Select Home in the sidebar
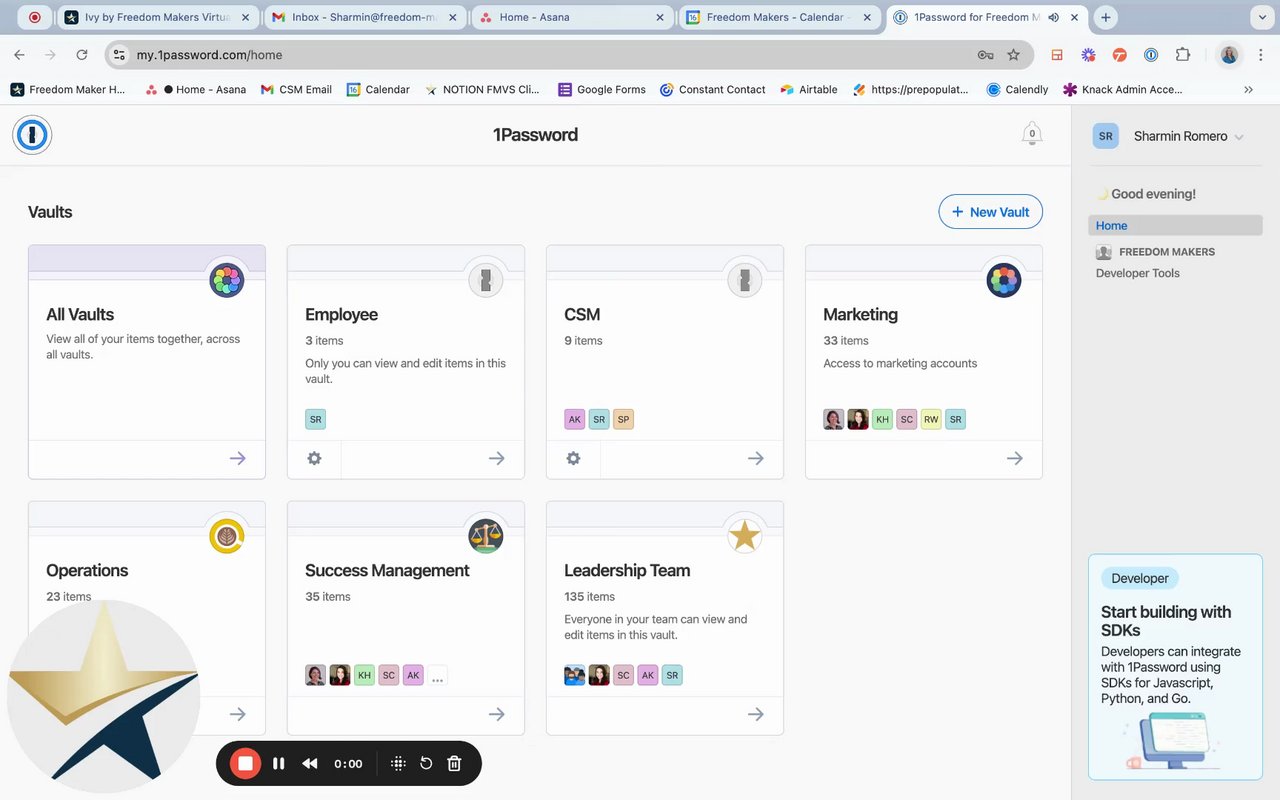Image resolution: width=1280 pixels, height=800 pixels. point(1175,226)
